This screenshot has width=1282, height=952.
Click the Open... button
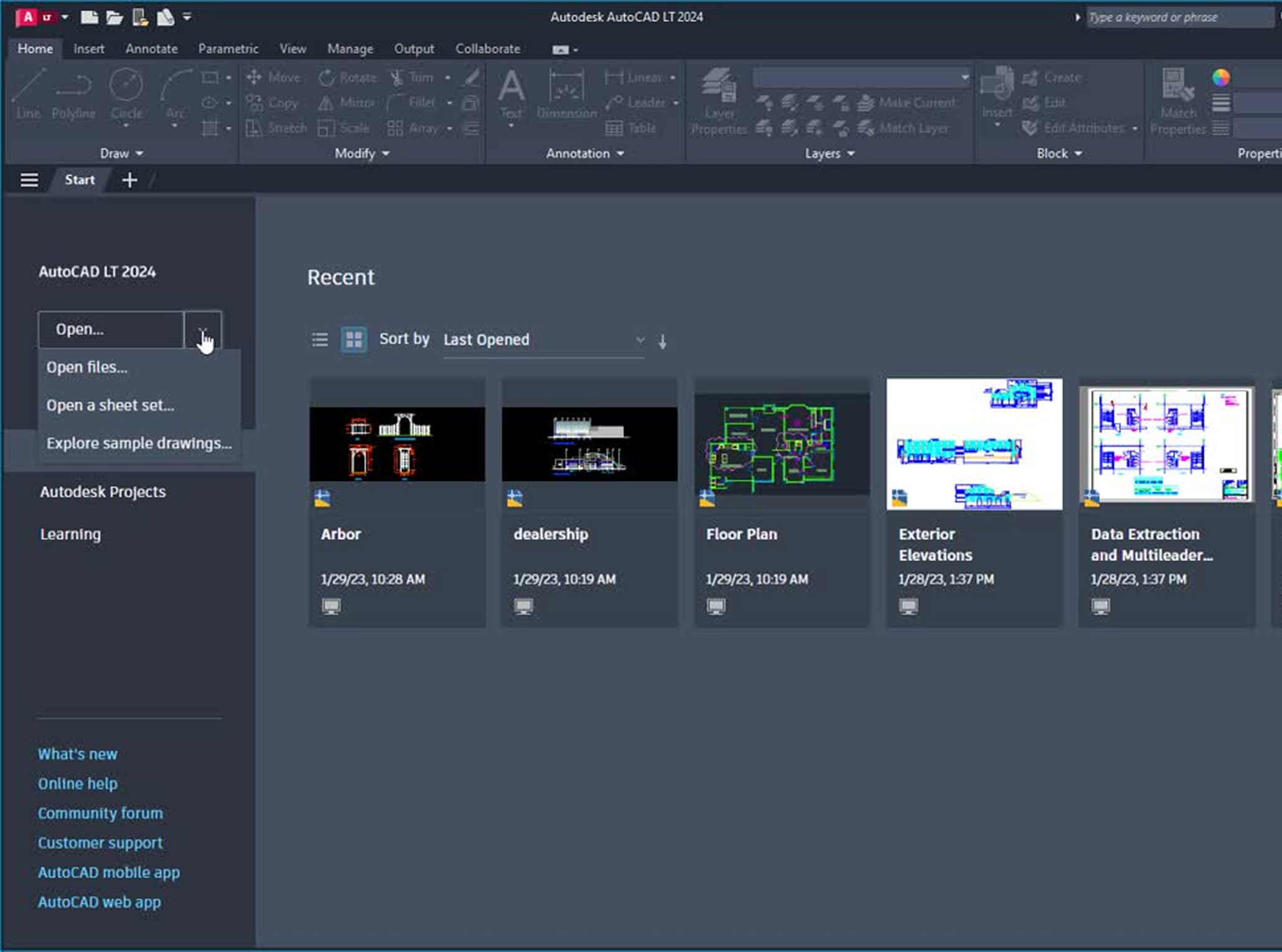point(111,330)
